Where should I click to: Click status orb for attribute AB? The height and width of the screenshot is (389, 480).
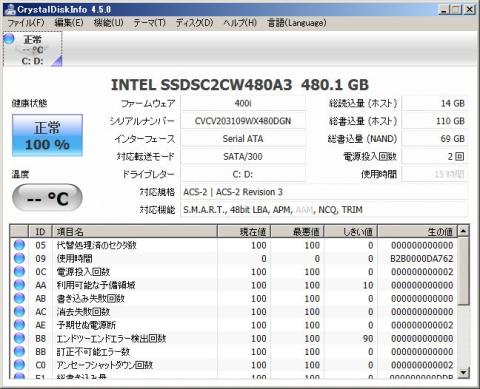click(x=19, y=298)
